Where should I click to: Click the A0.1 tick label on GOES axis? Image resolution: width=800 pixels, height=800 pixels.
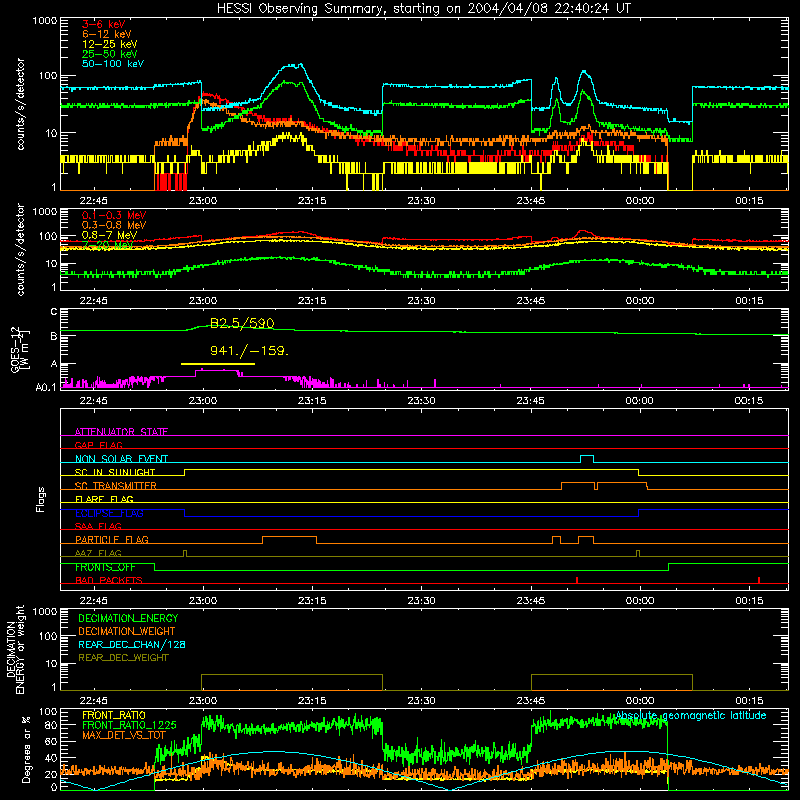[46, 387]
